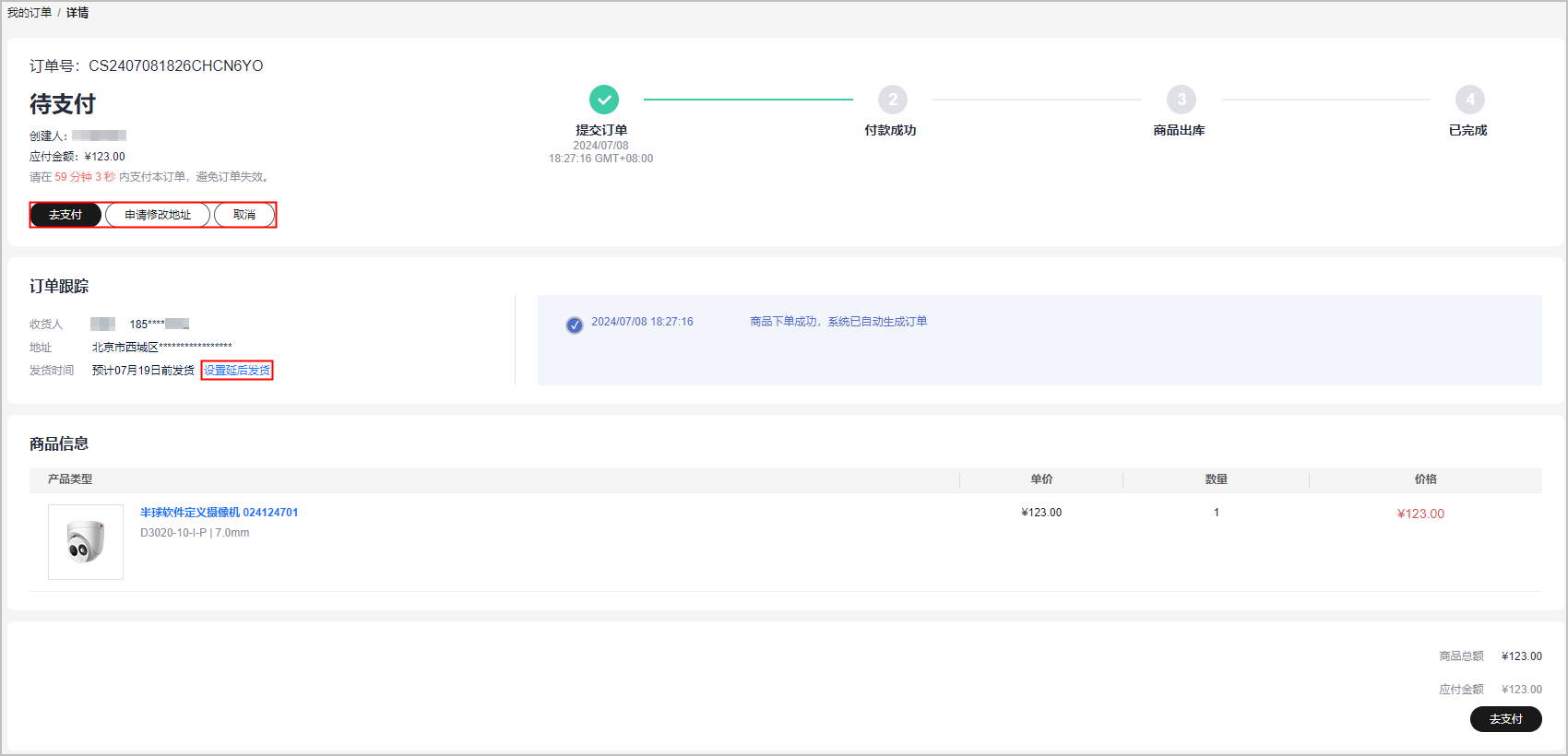The image size is (1568, 756).
Task: Click the 价格 column header
Action: tap(1425, 479)
